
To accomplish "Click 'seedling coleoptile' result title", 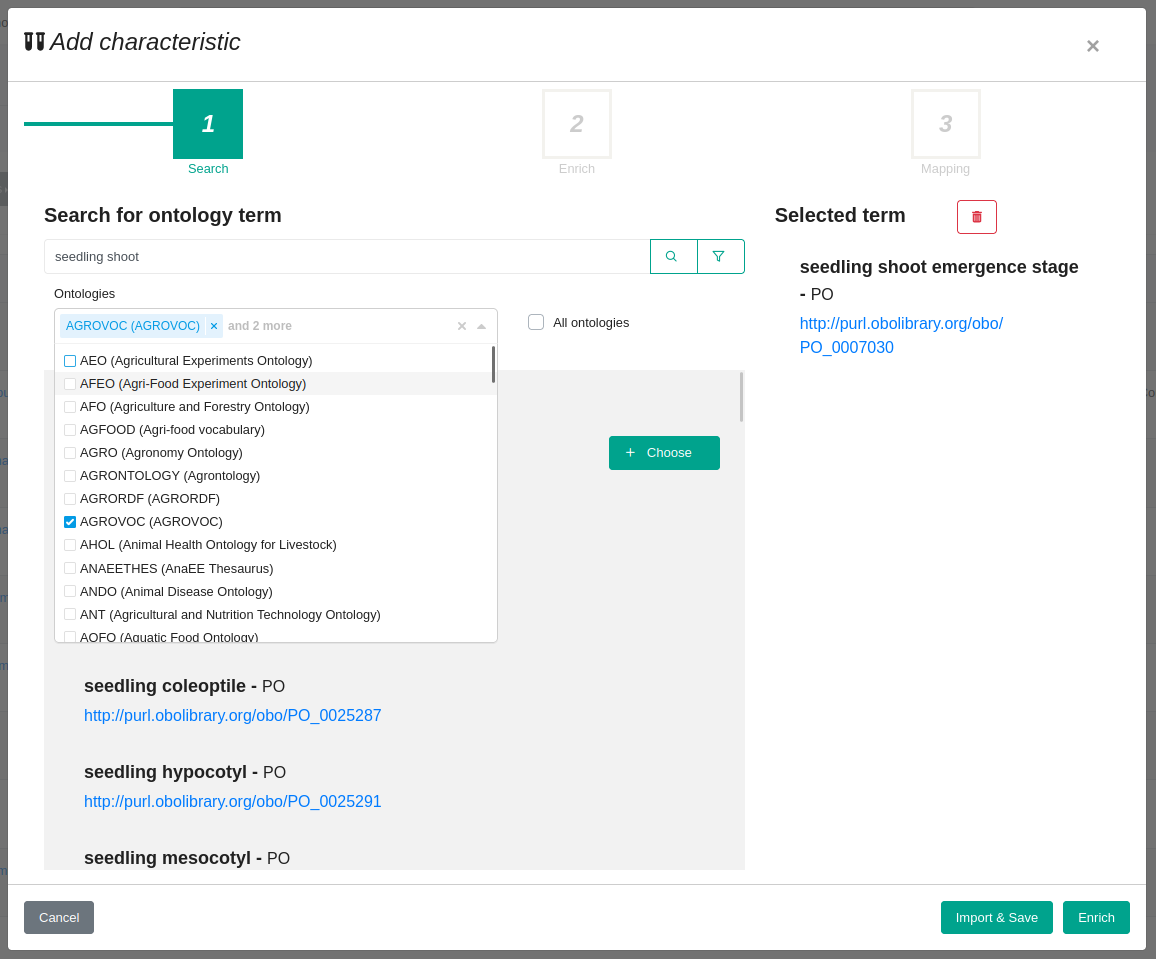I will 164,686.
